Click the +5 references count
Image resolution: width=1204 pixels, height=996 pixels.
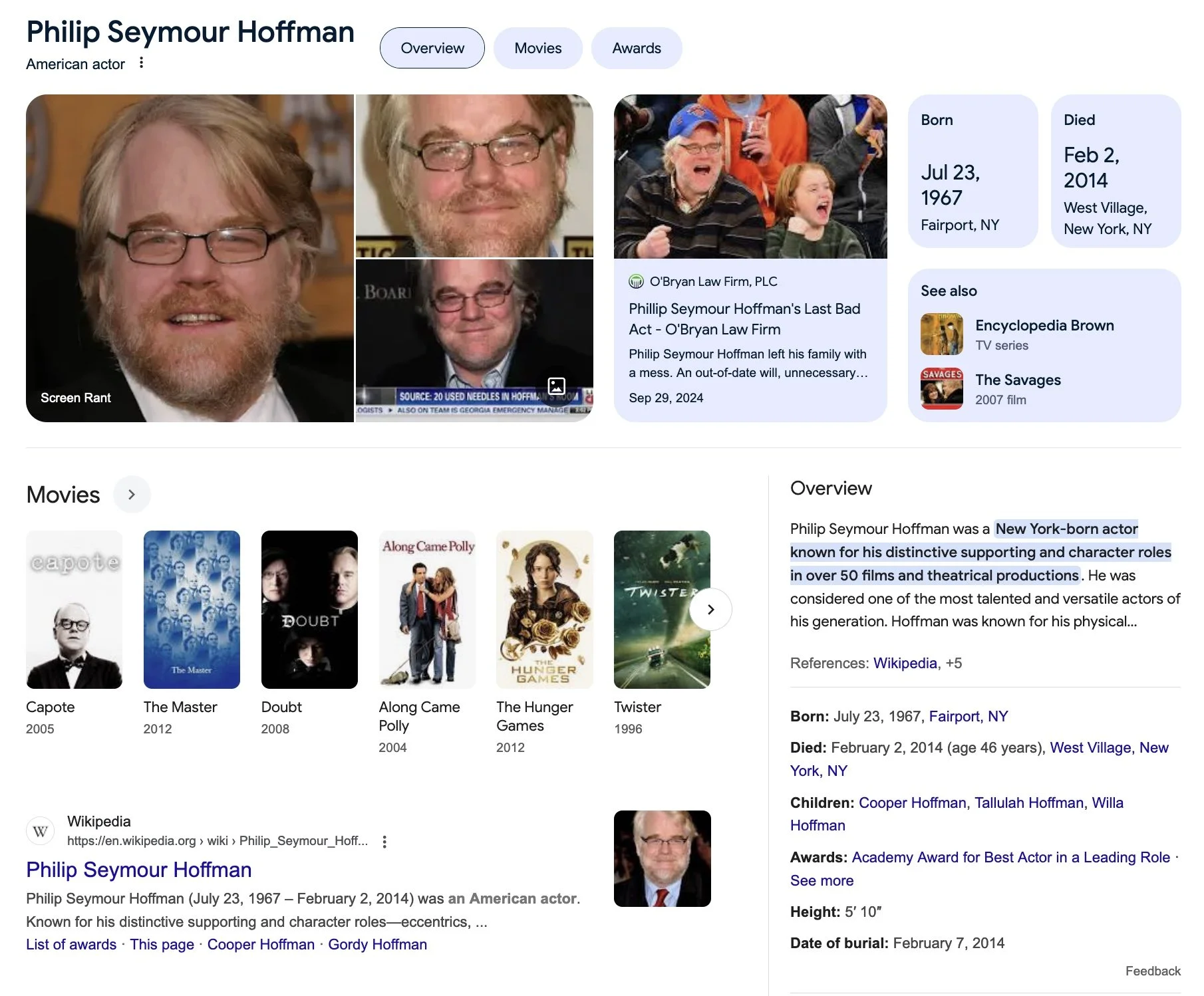point(953,663)
